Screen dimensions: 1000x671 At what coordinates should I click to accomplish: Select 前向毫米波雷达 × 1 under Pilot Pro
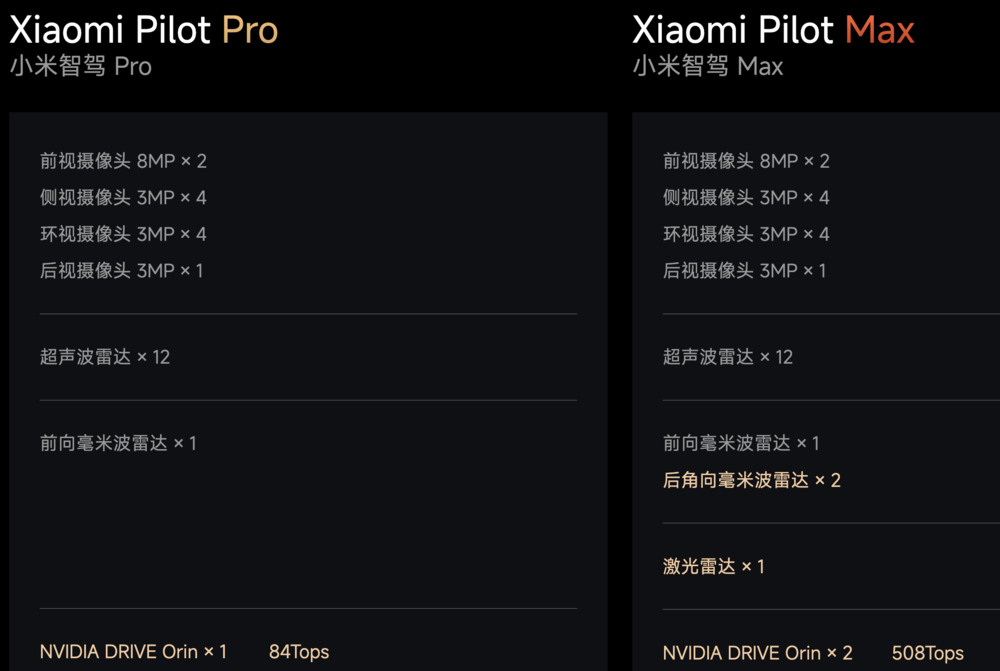tap(118, 443)
